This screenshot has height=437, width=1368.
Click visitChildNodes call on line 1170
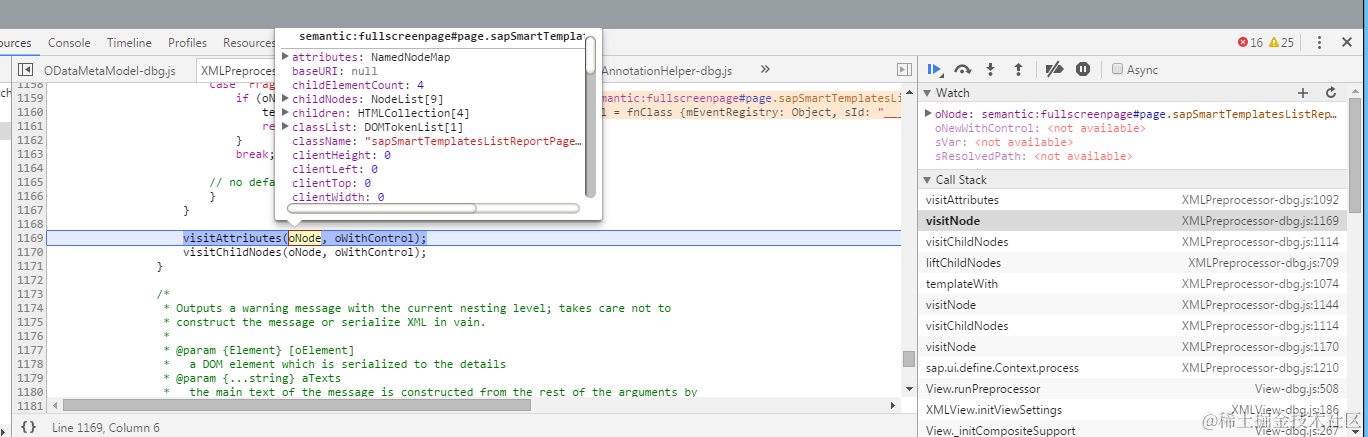point(304,252)
